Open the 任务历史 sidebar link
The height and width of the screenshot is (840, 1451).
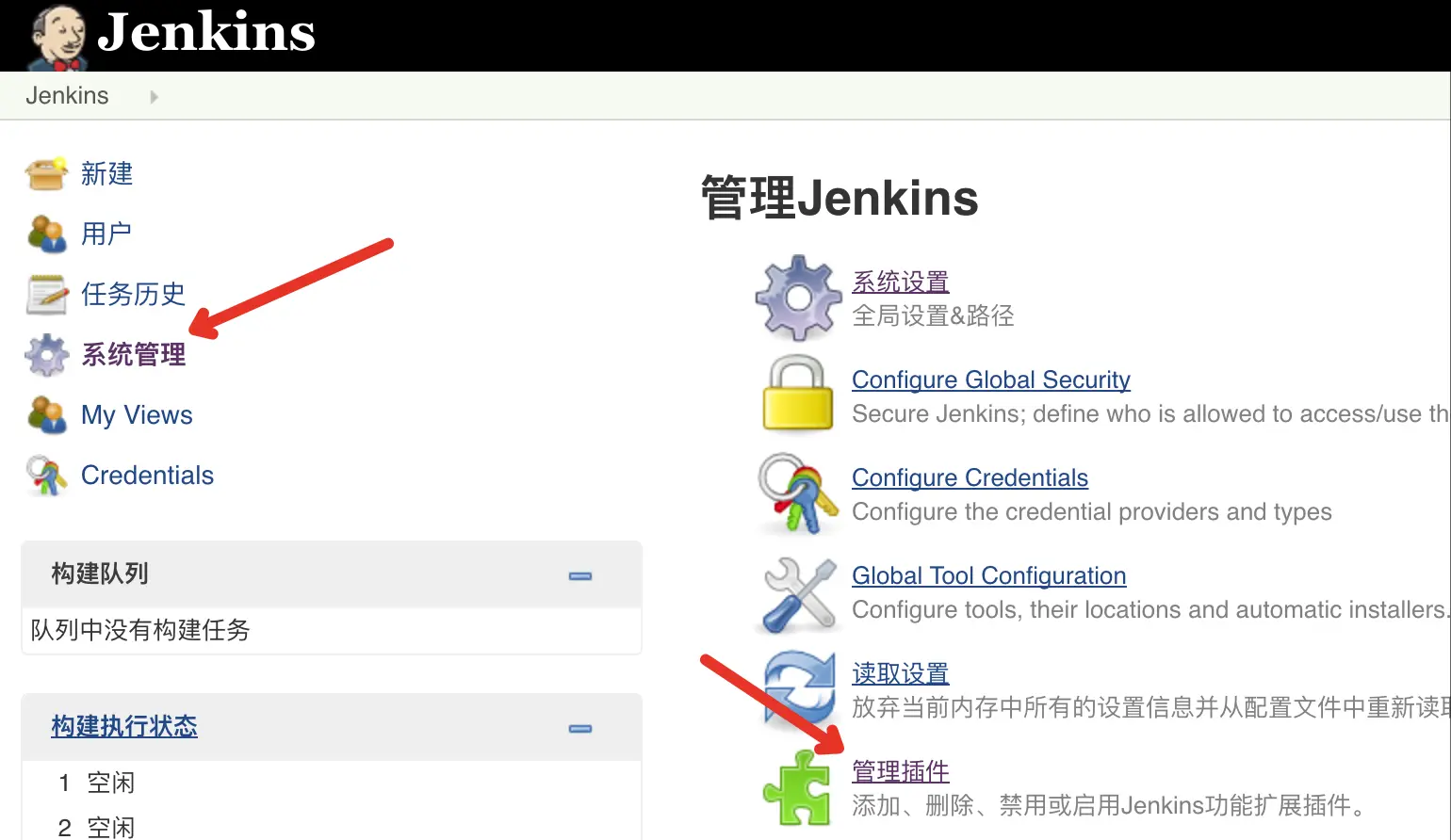pos(133,294)
